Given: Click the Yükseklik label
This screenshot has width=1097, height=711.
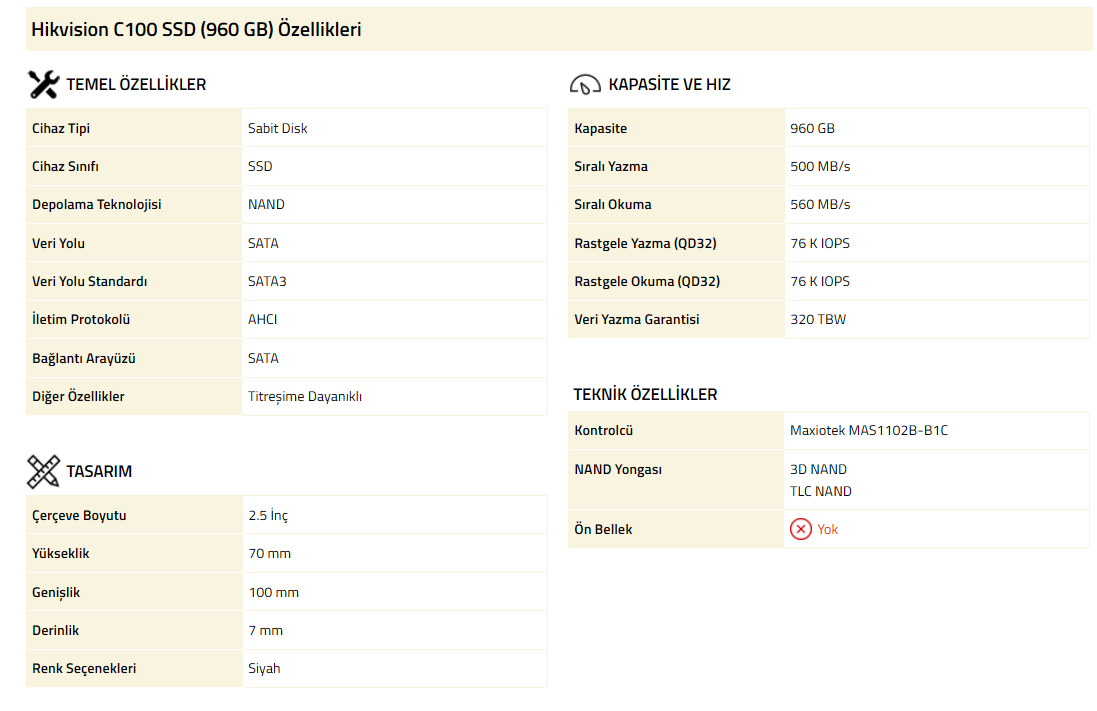Looking at the screenshot, I should coord(61,553).
